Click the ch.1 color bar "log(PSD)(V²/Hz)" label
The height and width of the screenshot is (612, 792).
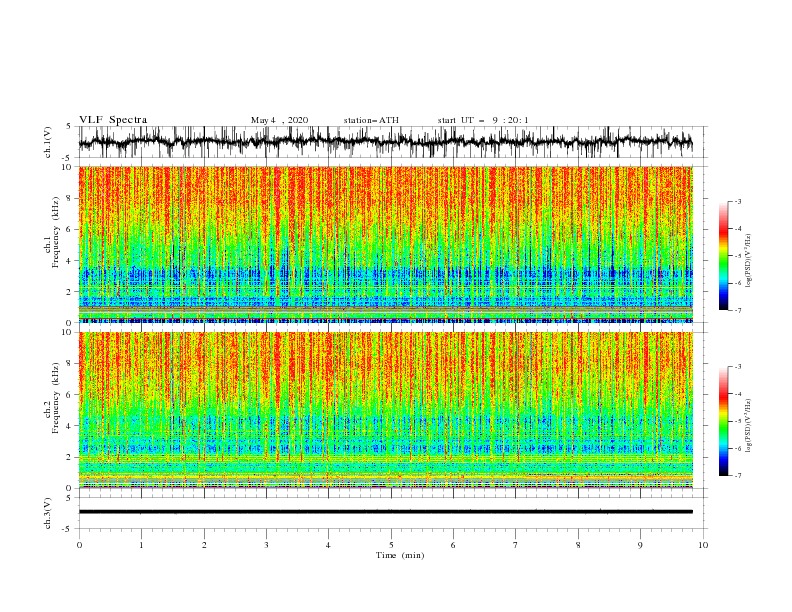748,261
